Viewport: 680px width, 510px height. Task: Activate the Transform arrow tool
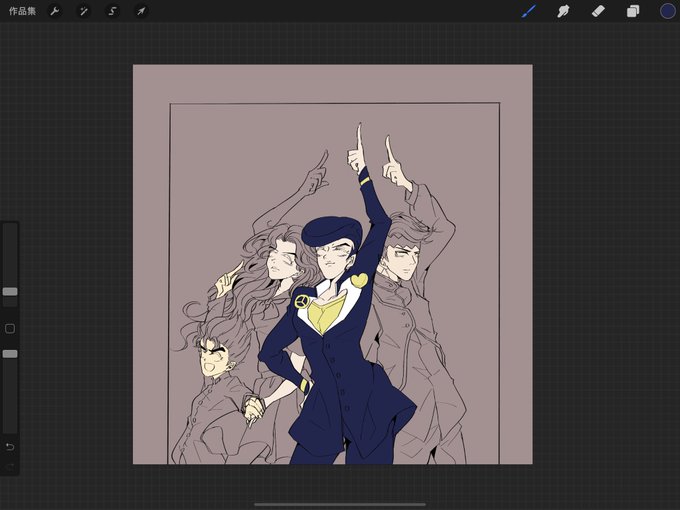click(x=141, y=11)
